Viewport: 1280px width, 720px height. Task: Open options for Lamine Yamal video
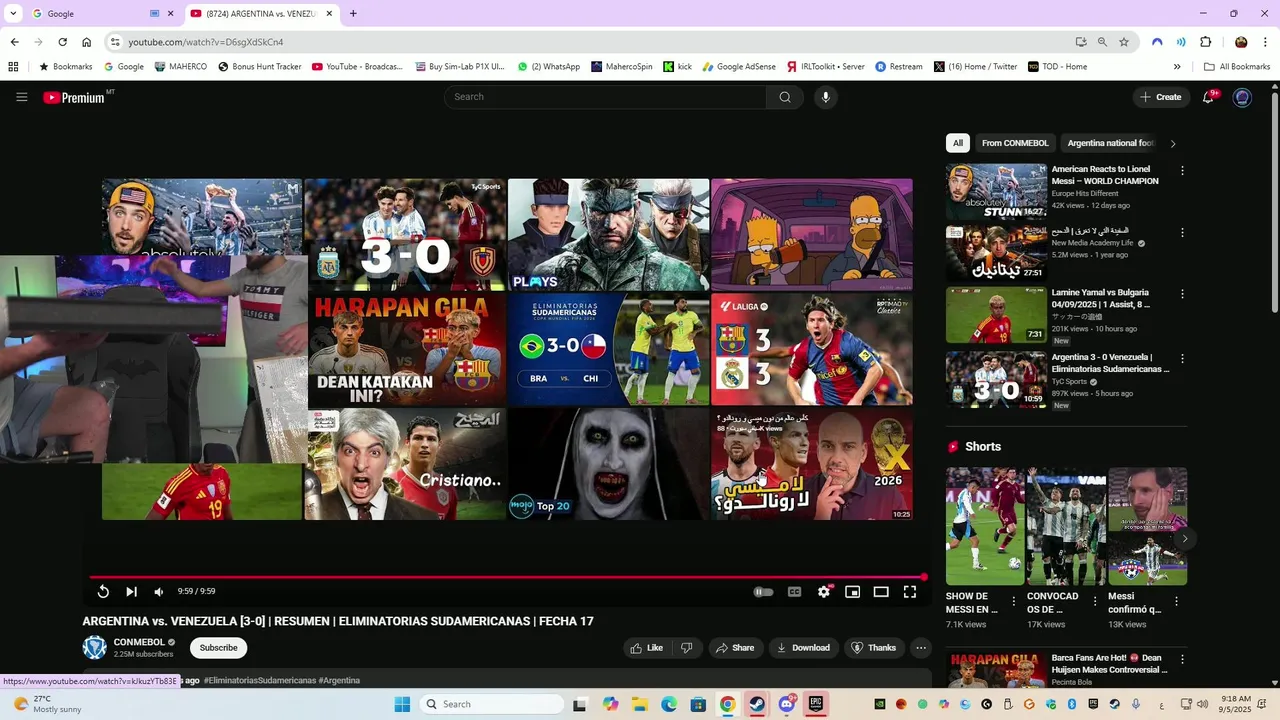click(1182, 295)
